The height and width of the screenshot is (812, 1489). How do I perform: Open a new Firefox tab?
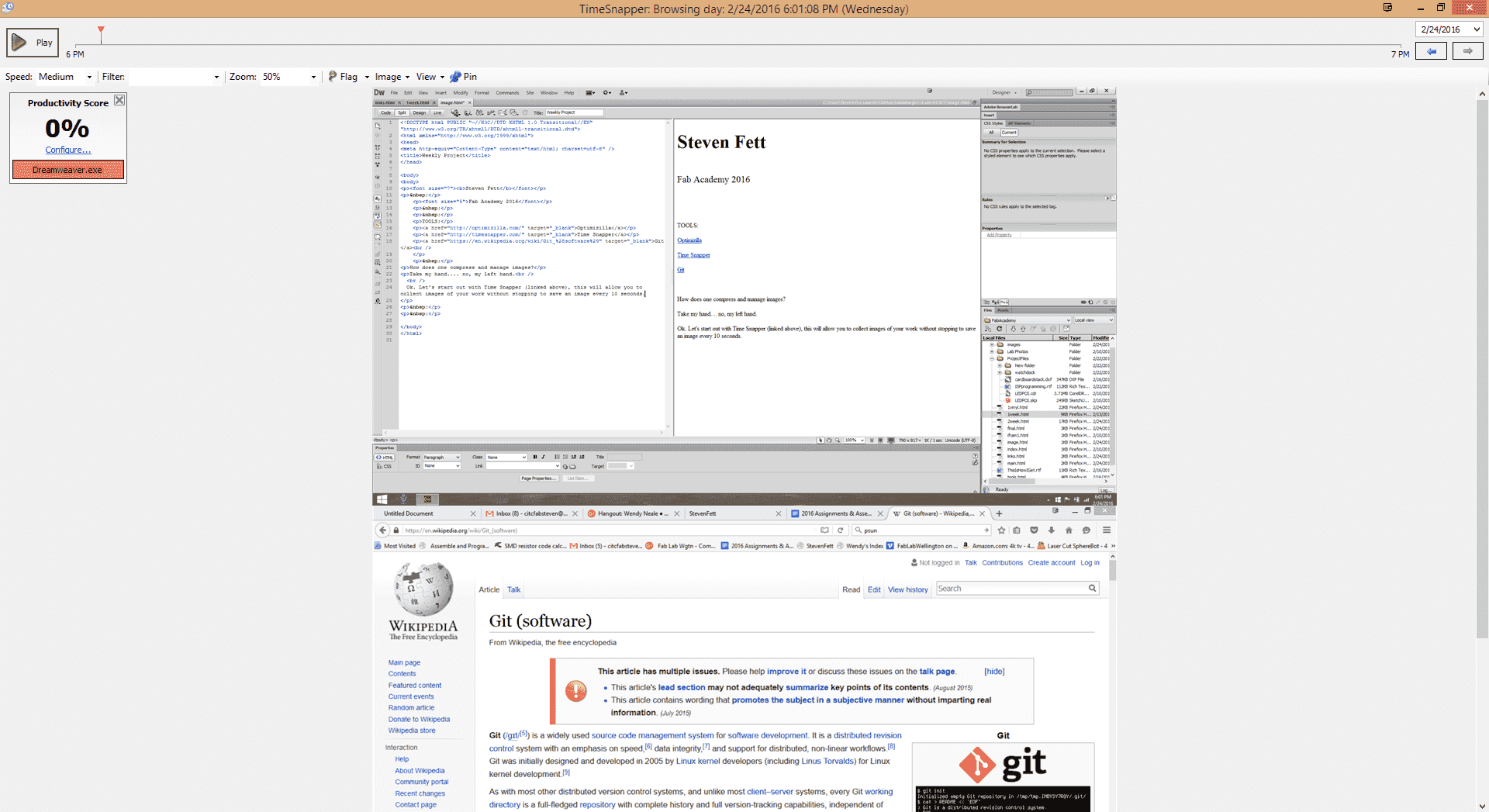(x=999, y=513)
